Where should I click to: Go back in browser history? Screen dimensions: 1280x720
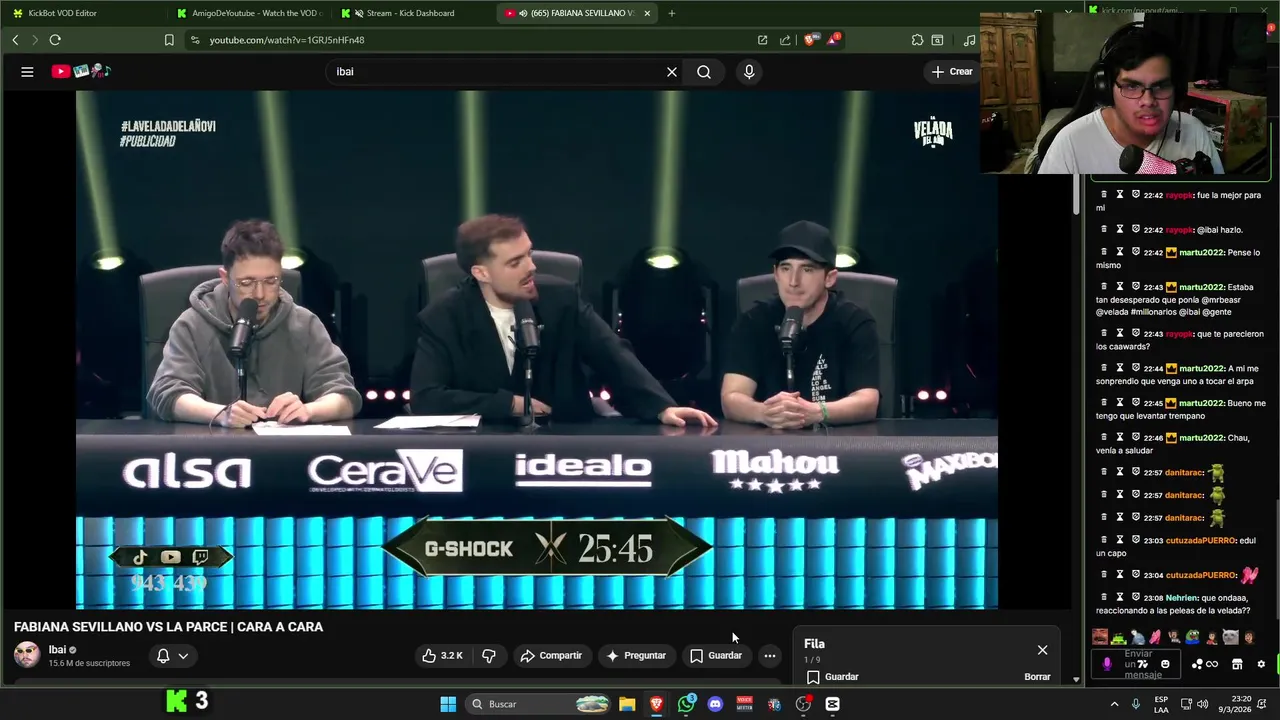15,40
